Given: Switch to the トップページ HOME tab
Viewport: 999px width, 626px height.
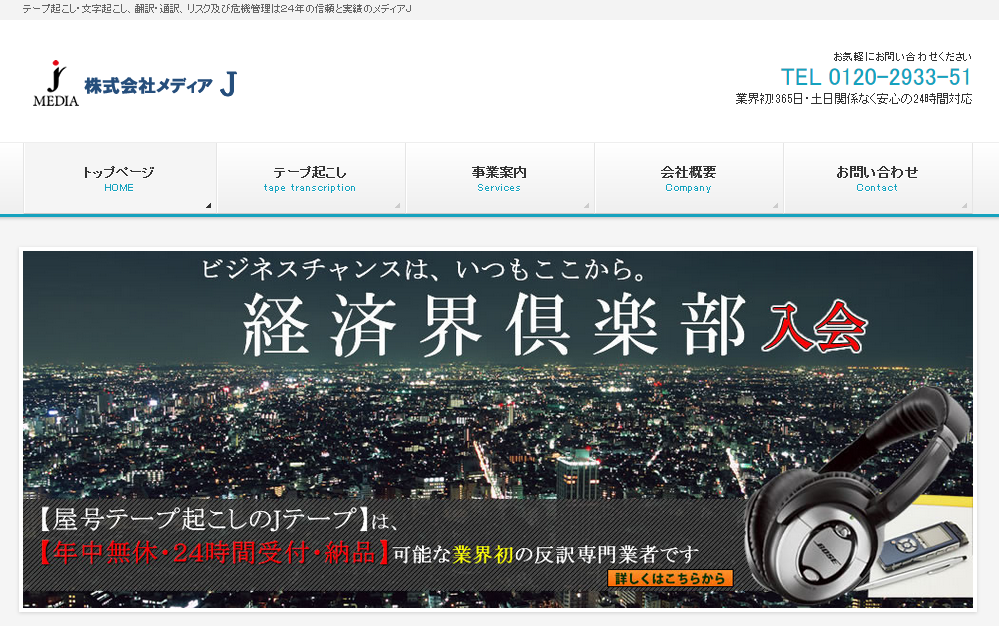Looking at the screenshot, I should coord(120,178).
